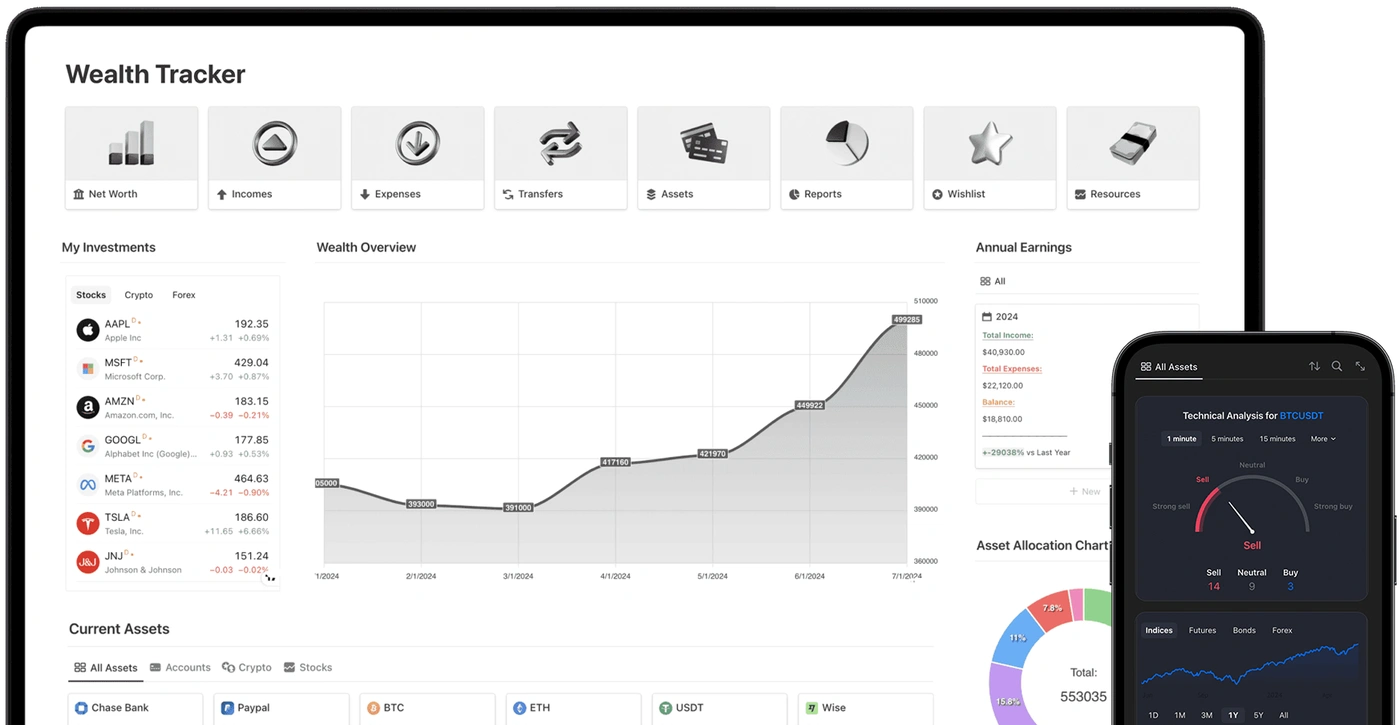
Task: Activate the Futures filter on the phone
Action: (x=1202, y=630)
